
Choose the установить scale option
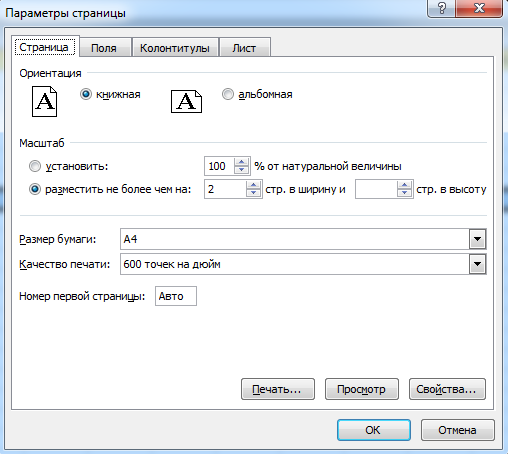click(35, 166)
